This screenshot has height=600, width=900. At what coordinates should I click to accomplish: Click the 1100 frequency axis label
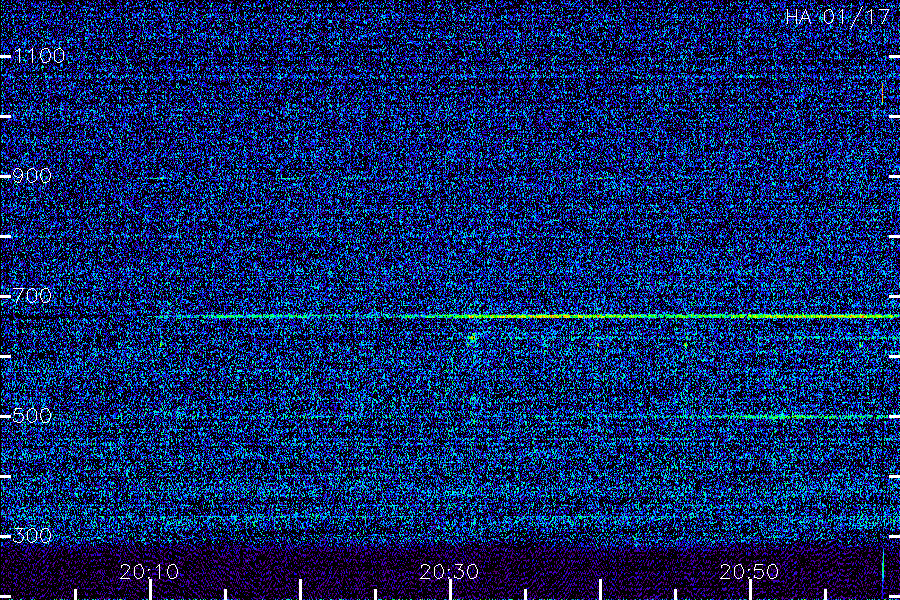pos(39,56)
